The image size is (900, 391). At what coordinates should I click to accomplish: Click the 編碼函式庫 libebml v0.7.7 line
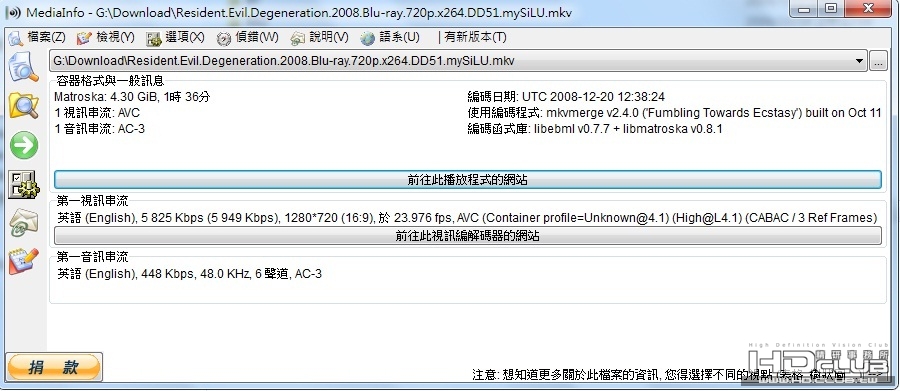[595, 129]
